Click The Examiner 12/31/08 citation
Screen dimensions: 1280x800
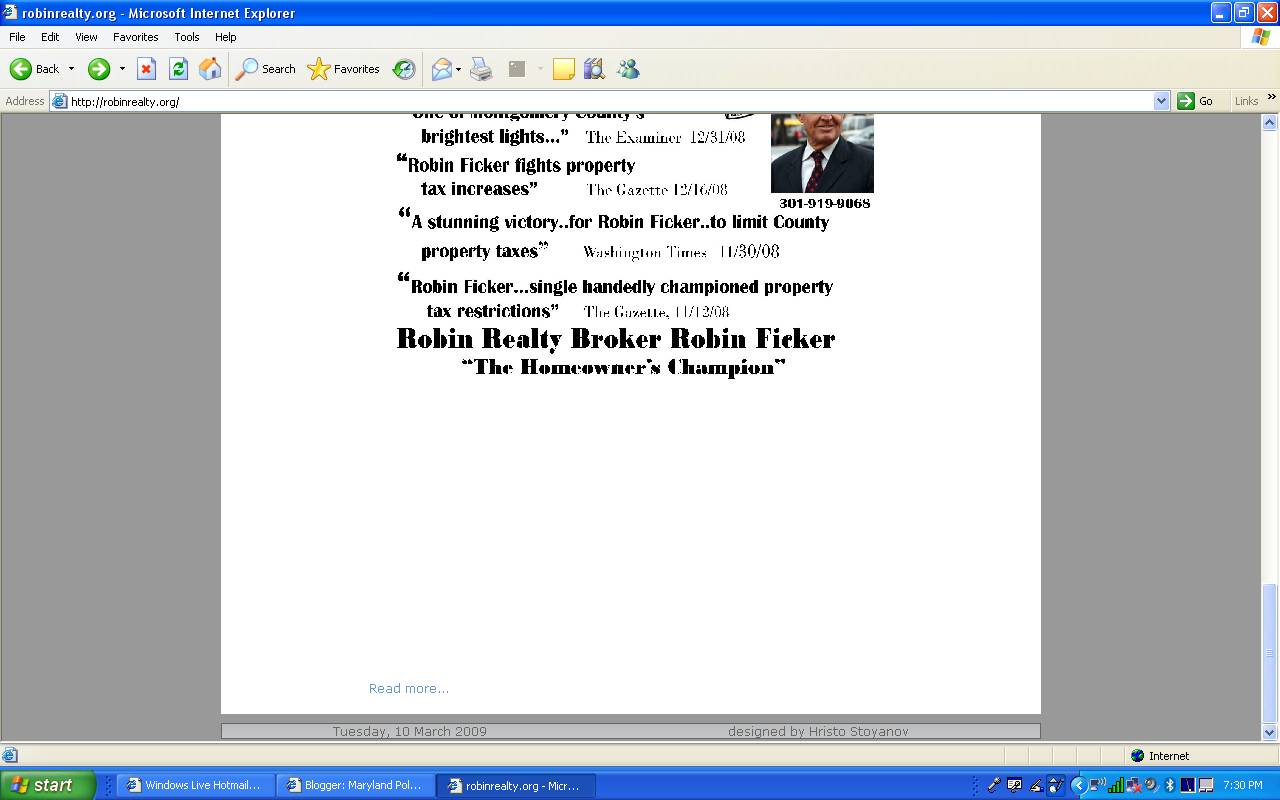pyautogui.click(x=665, y=137)
